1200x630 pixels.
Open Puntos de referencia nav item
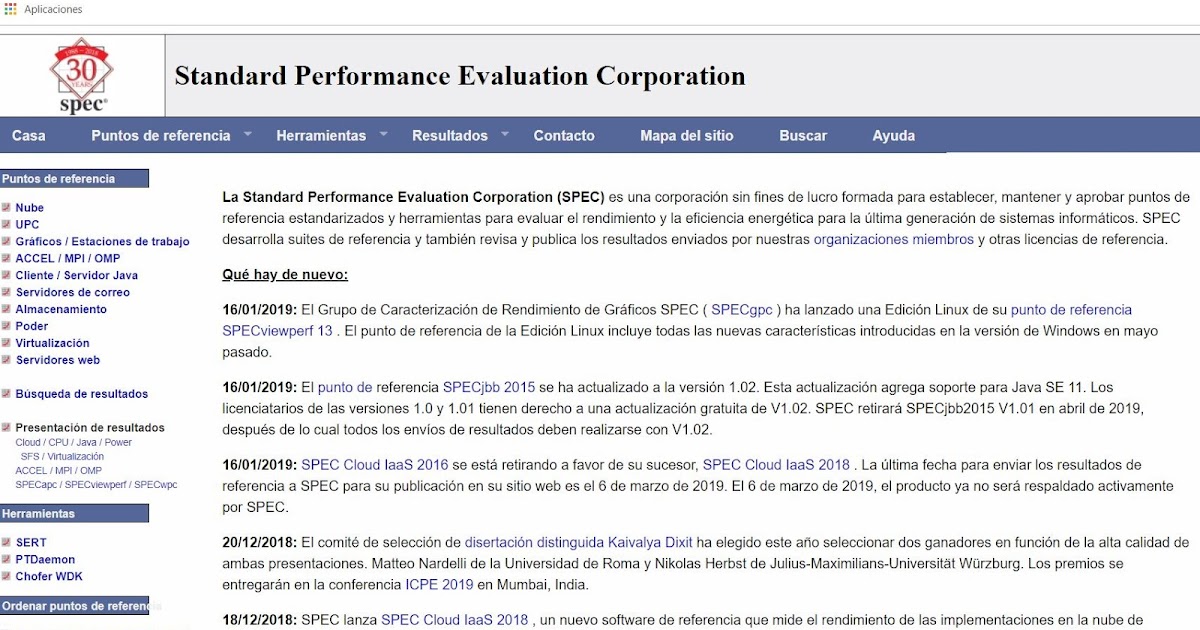pos(161,136)
